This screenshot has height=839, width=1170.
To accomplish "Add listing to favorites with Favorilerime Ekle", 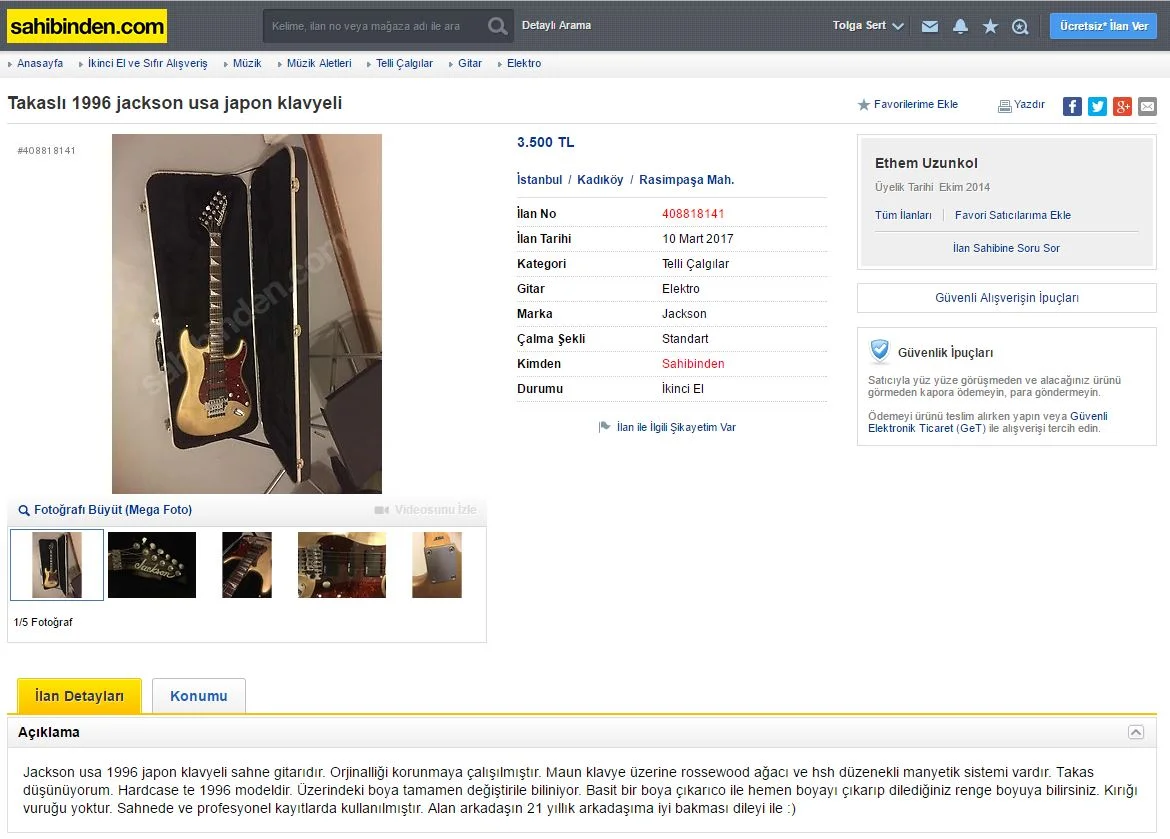I will point(907,105).
